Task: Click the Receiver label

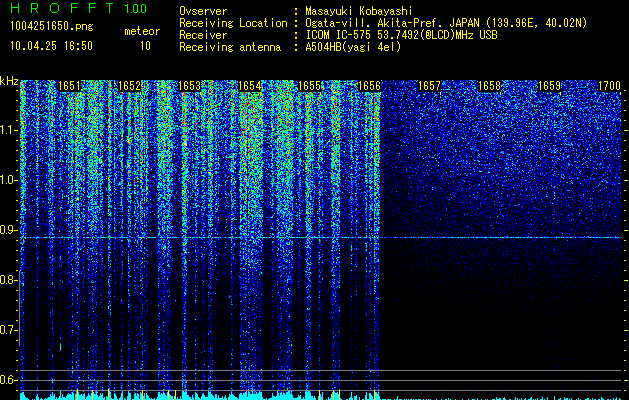Action: [203, 35]
